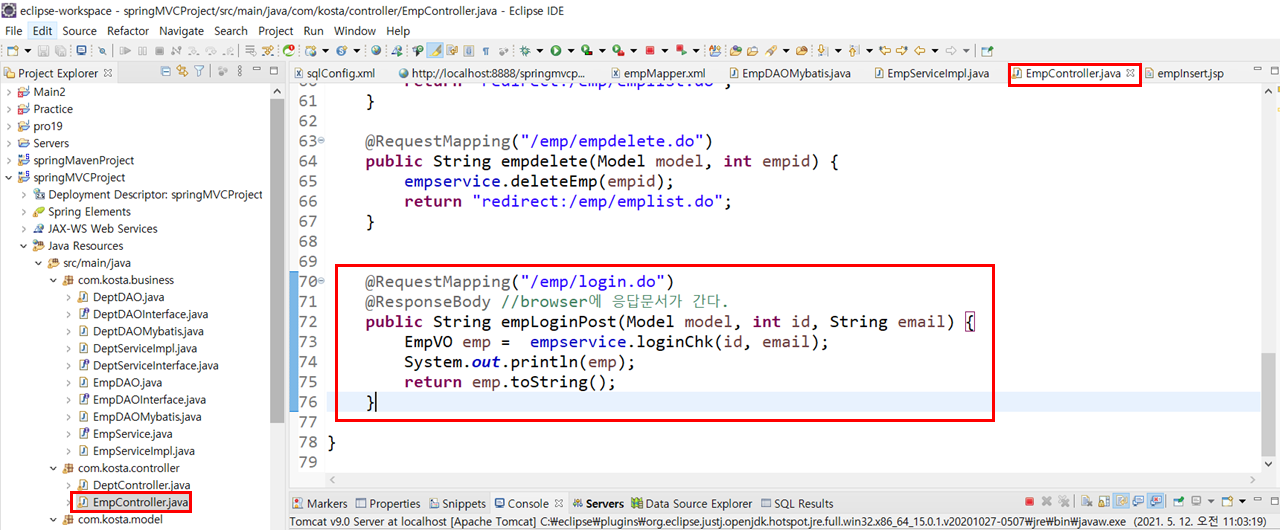Image resolution: width=1280 pixels, height=530 pixels.
Task: Select EmpDAOMybatis.java in Project Explorer tree
Action: 147,416
